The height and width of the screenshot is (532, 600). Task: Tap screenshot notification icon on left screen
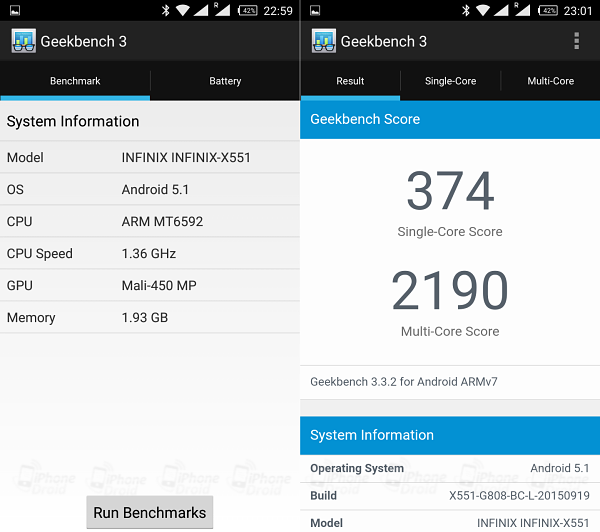(x=15, y=10)
